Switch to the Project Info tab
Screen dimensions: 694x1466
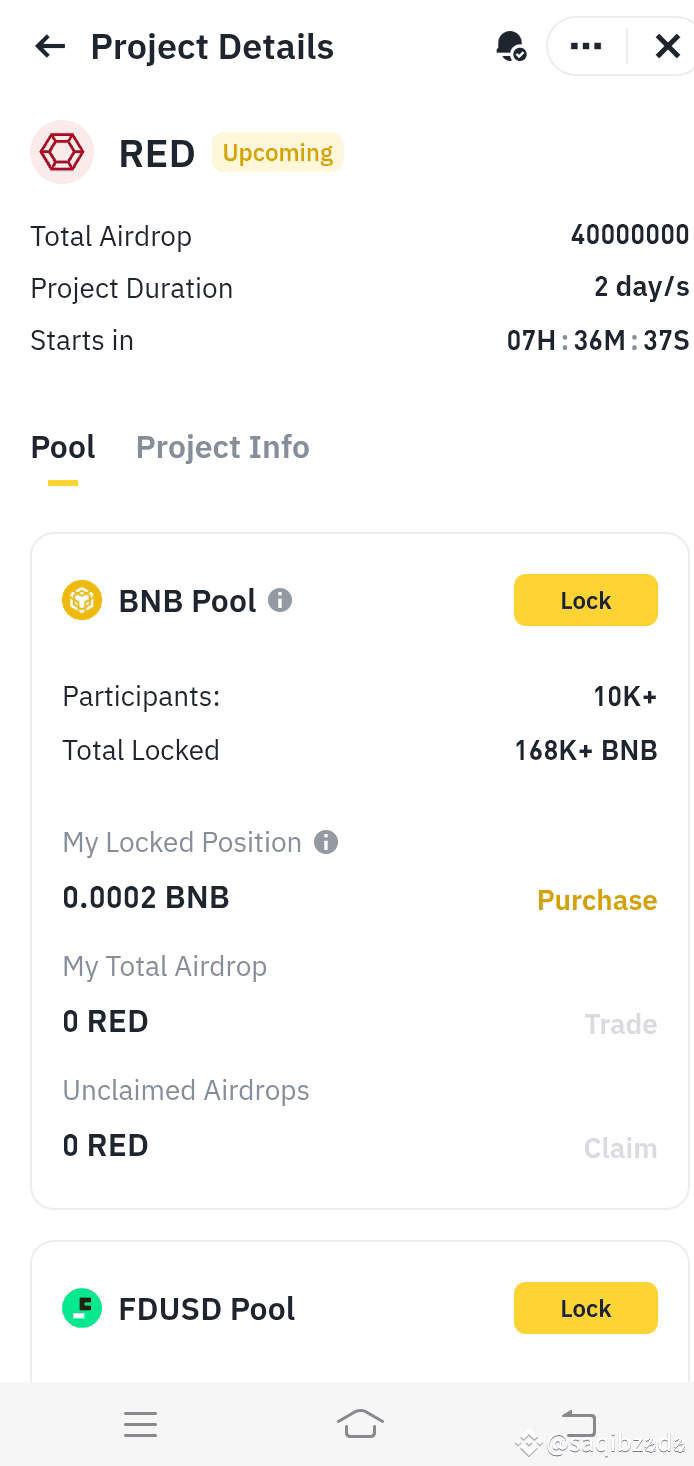222,447
